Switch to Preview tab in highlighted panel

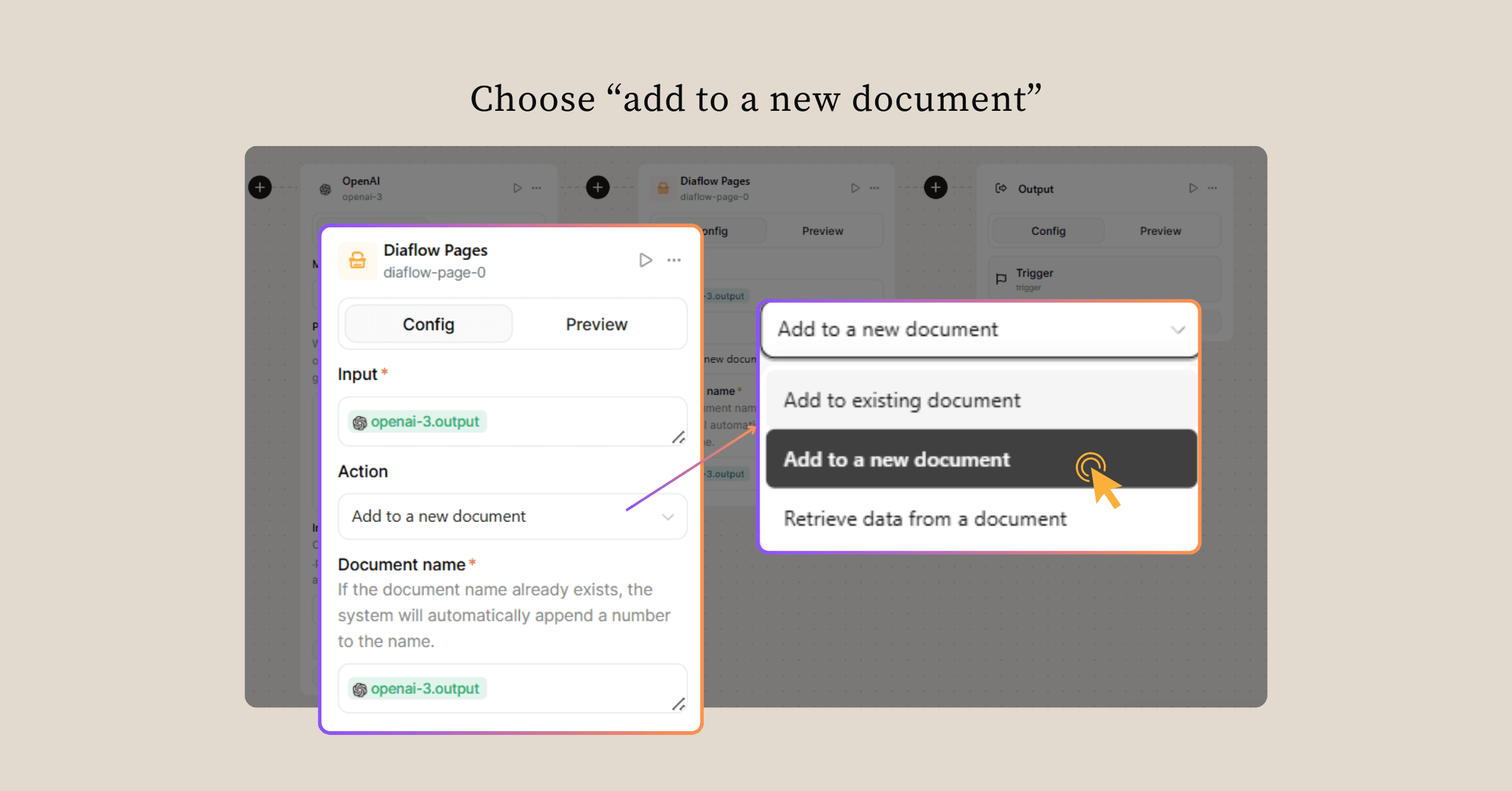596,324
